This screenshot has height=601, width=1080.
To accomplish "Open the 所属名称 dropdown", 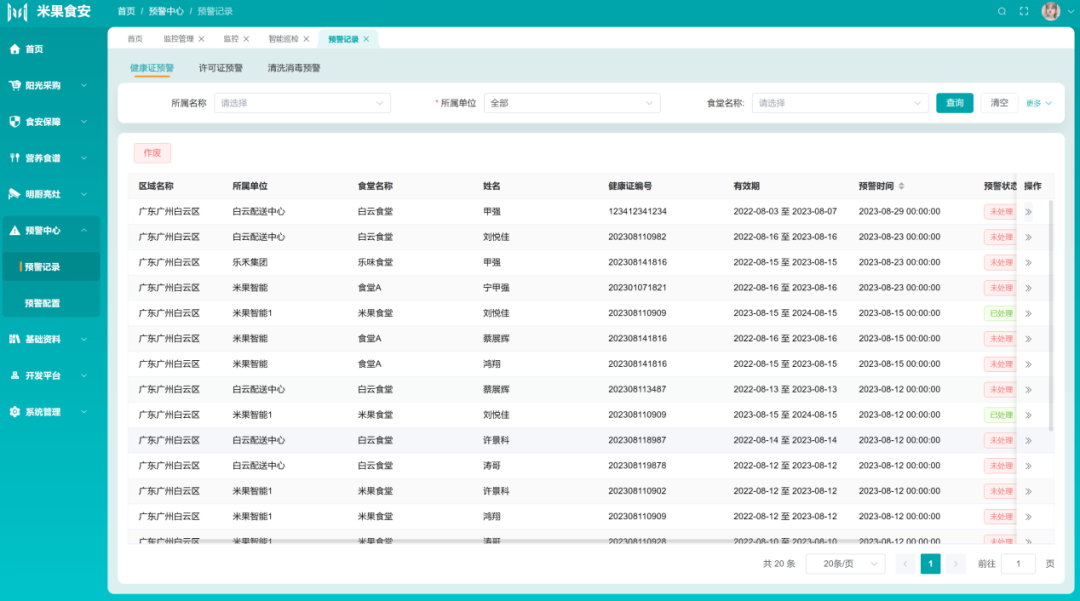I will (302, 103).
